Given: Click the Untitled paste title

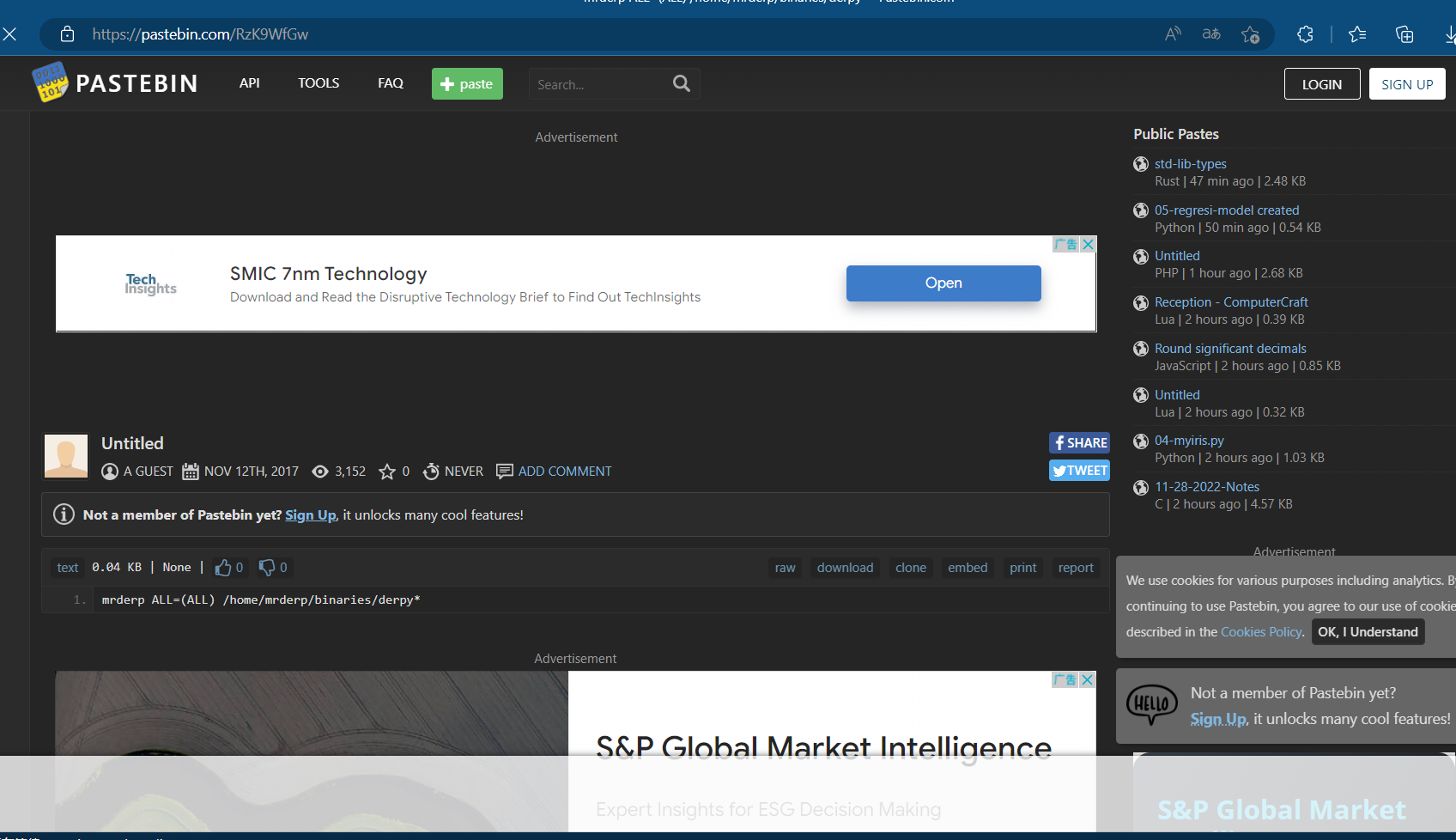Looking at the screenshot, I should 132,443.
